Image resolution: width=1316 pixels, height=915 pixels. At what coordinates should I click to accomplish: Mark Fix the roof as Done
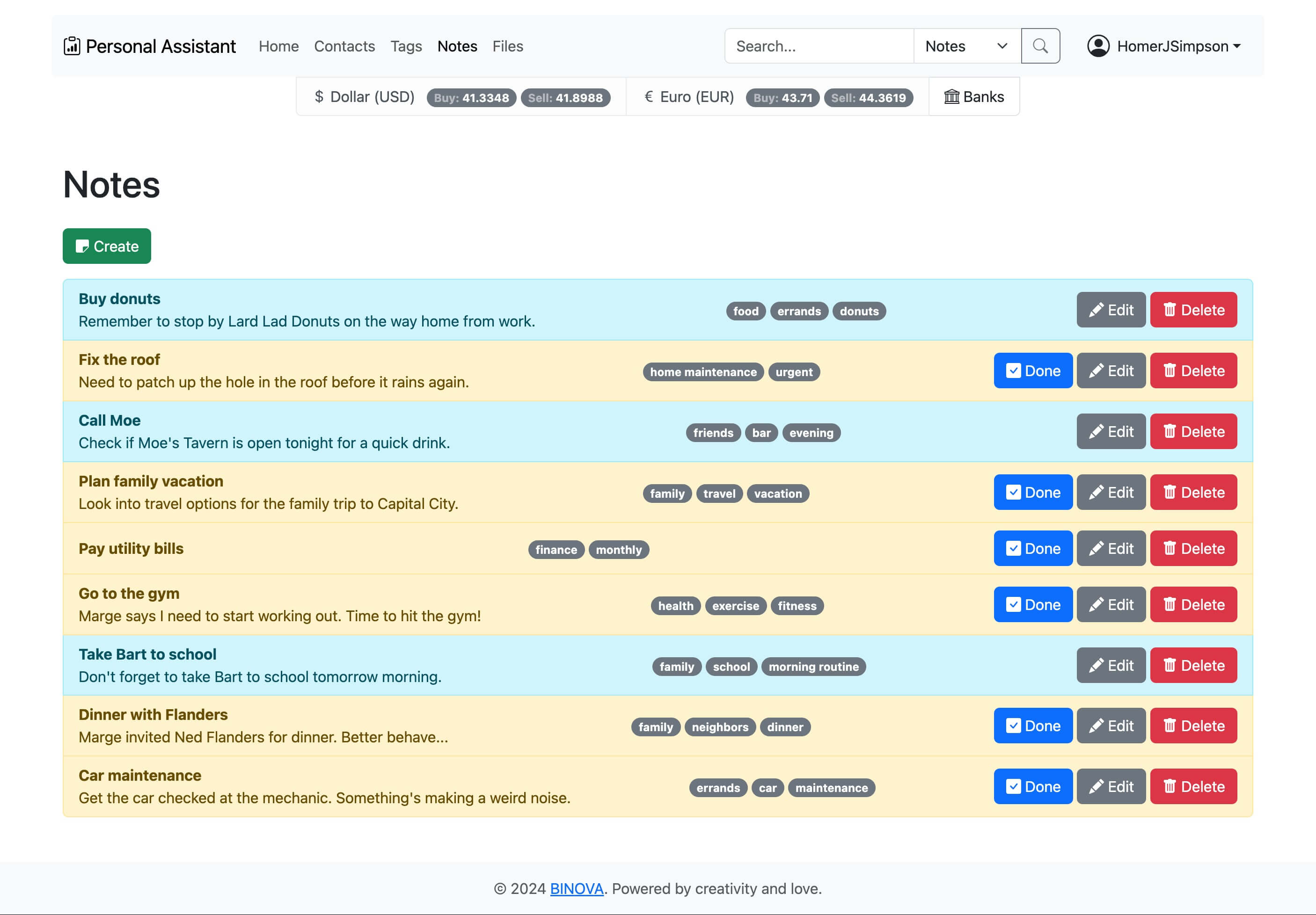point(1033,370)
